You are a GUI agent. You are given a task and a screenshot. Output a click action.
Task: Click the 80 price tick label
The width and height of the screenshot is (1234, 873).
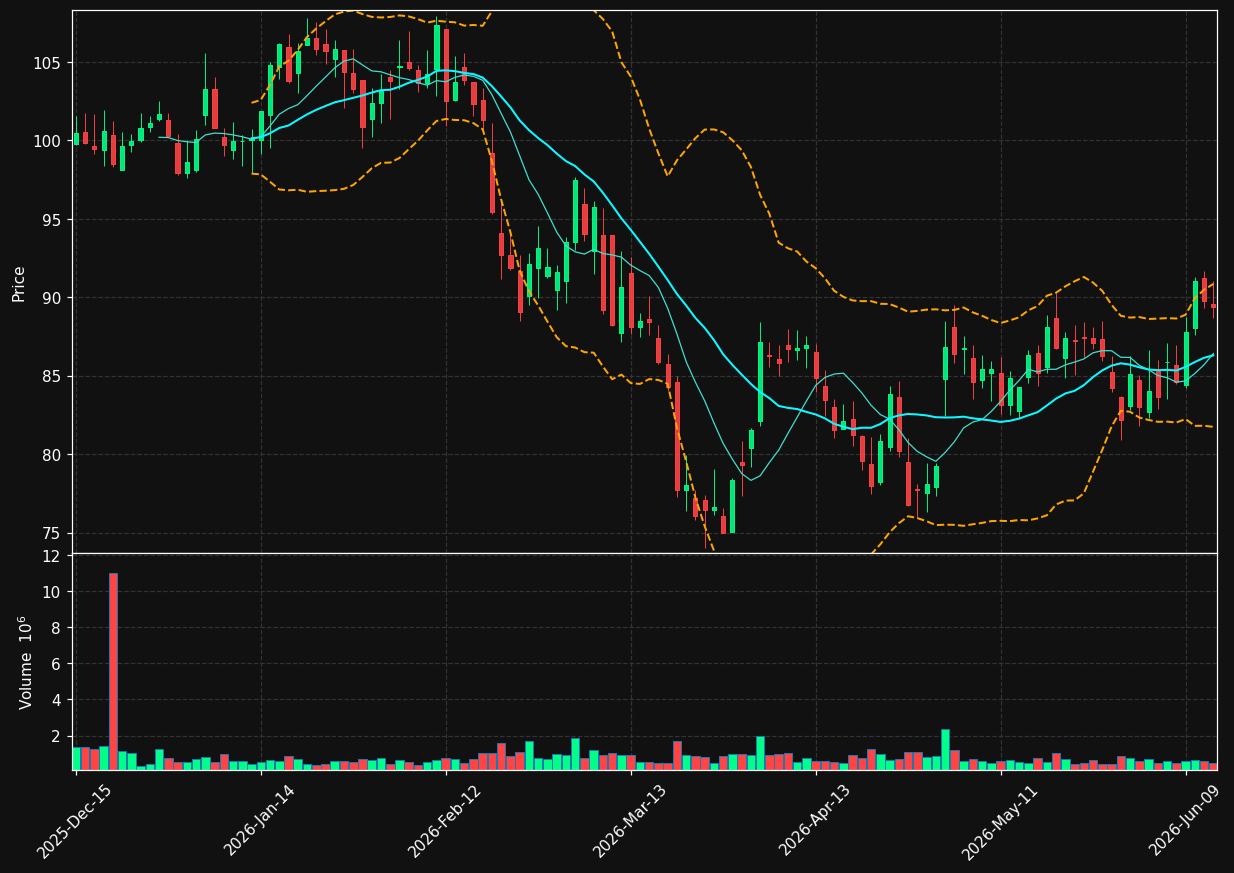tap(52, 455)
